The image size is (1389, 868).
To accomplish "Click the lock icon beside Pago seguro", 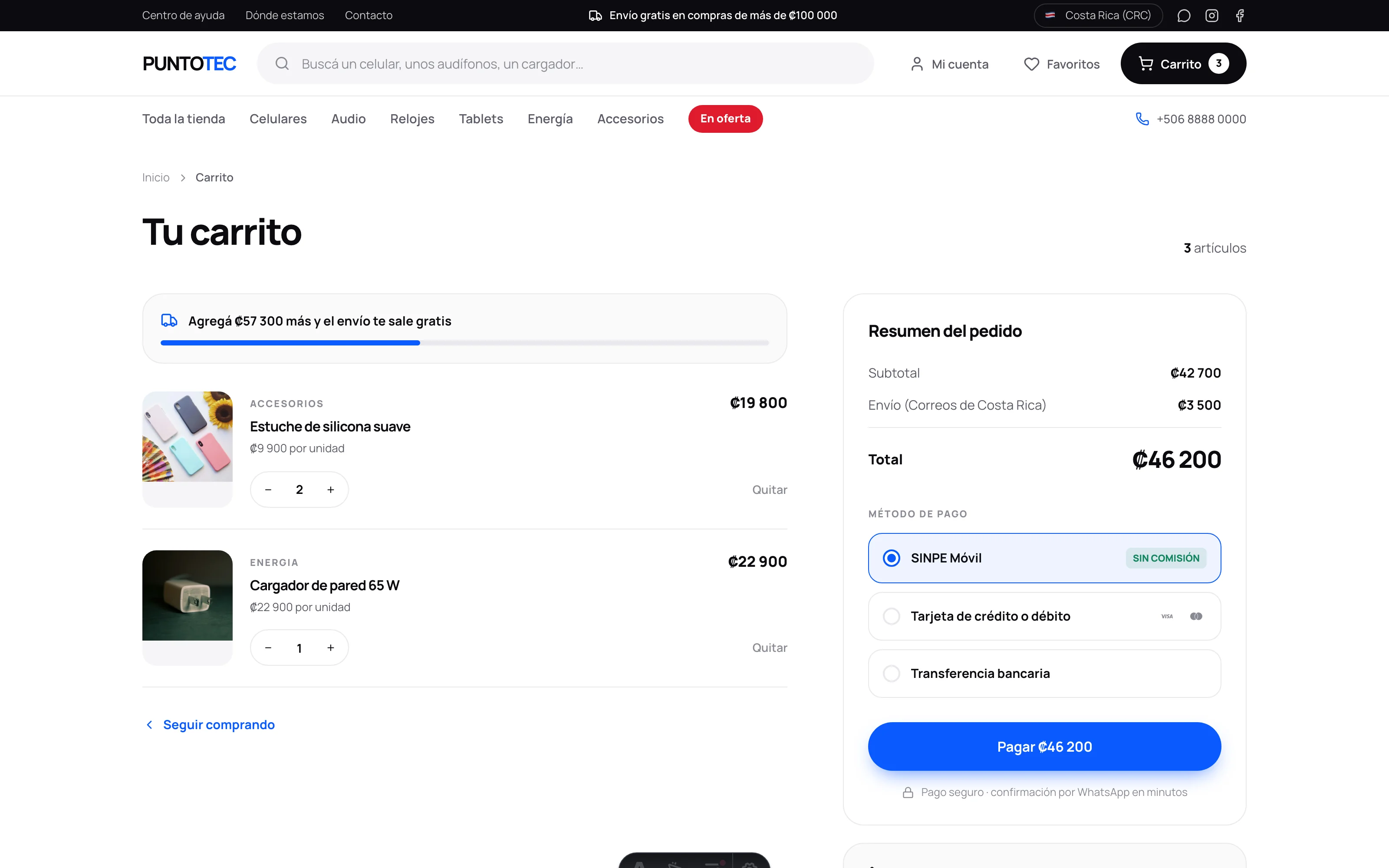I will click(x=908, y=792).
